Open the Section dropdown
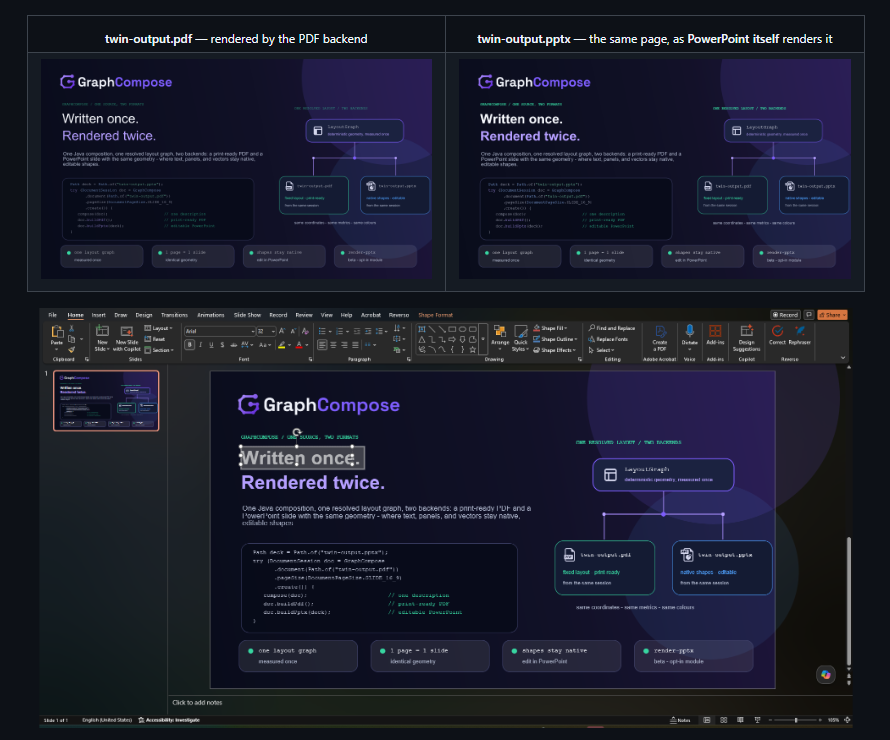Viewport: 890px width, 740px height. click(x=158, y=350)
